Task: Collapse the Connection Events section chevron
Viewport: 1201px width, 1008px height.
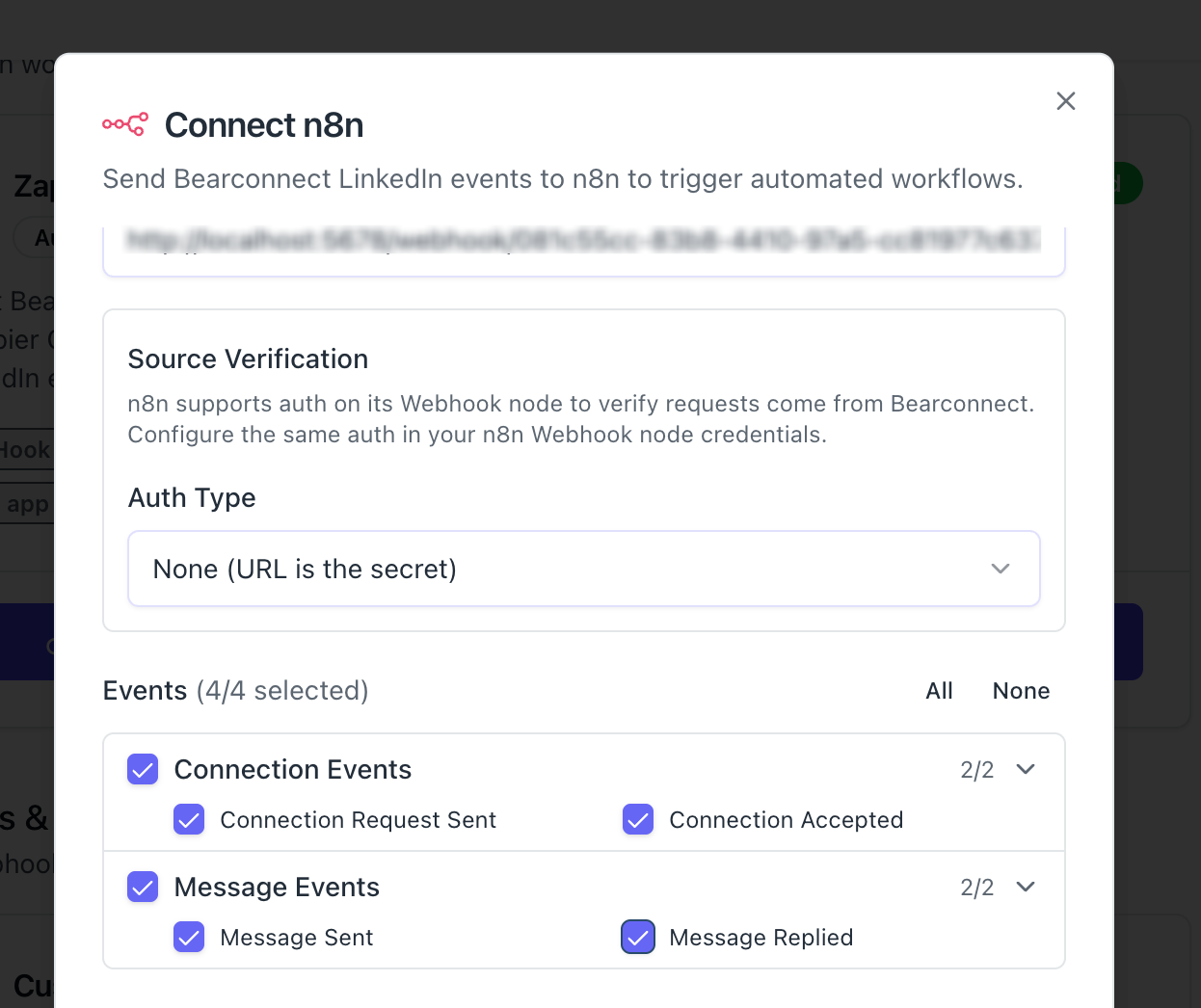Action: pyautogui.click(x=1026, y=769)
